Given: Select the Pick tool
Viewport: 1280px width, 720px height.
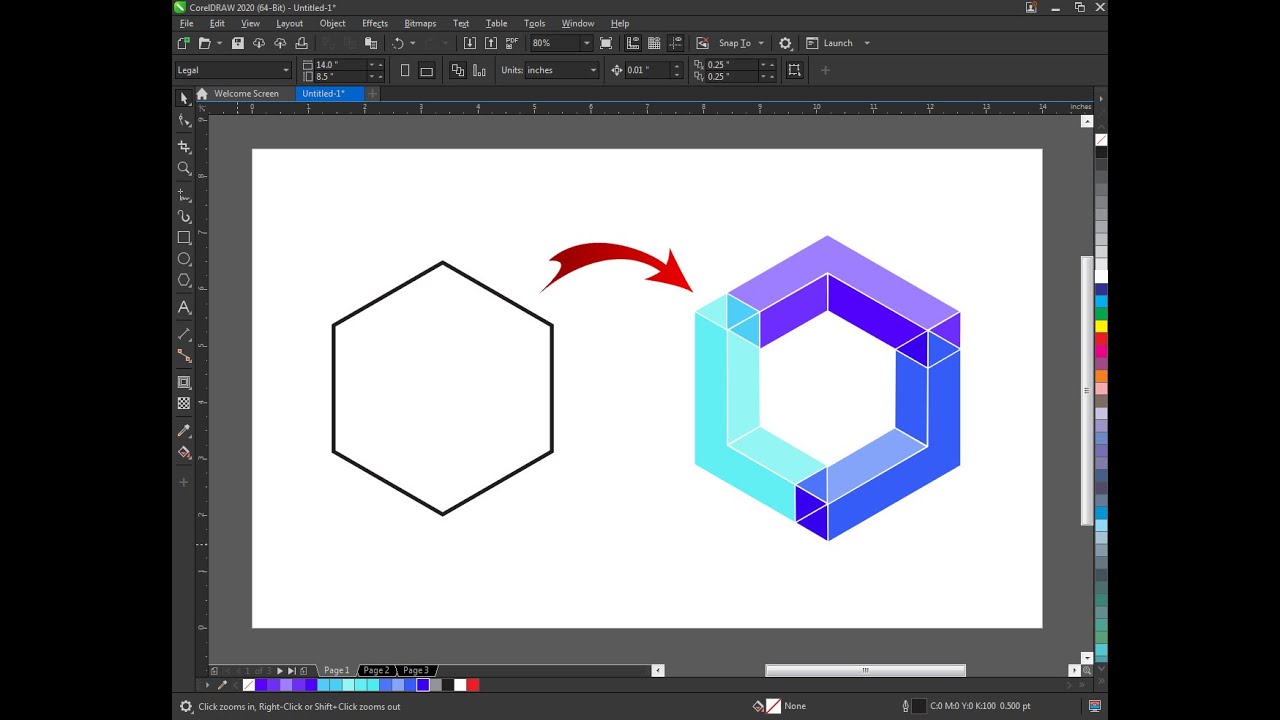Looking at the screenshot, I should coord(184,98).
